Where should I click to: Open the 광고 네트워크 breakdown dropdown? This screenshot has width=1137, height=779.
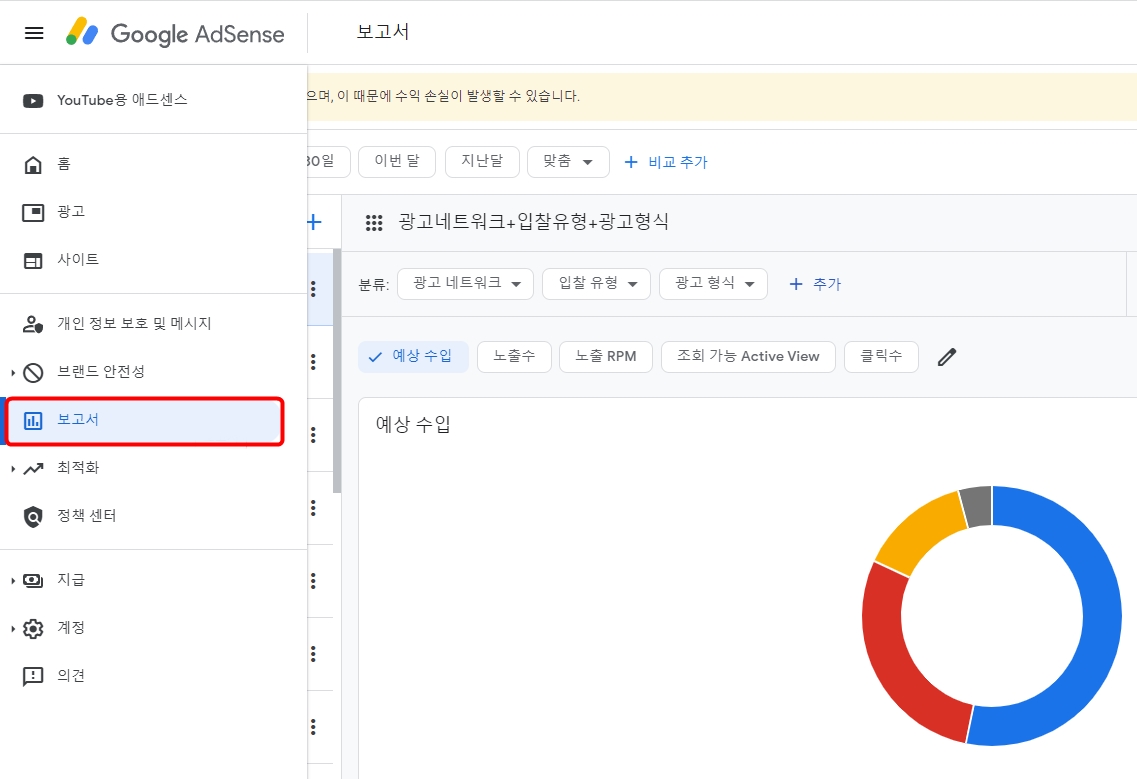pos(466,284)
